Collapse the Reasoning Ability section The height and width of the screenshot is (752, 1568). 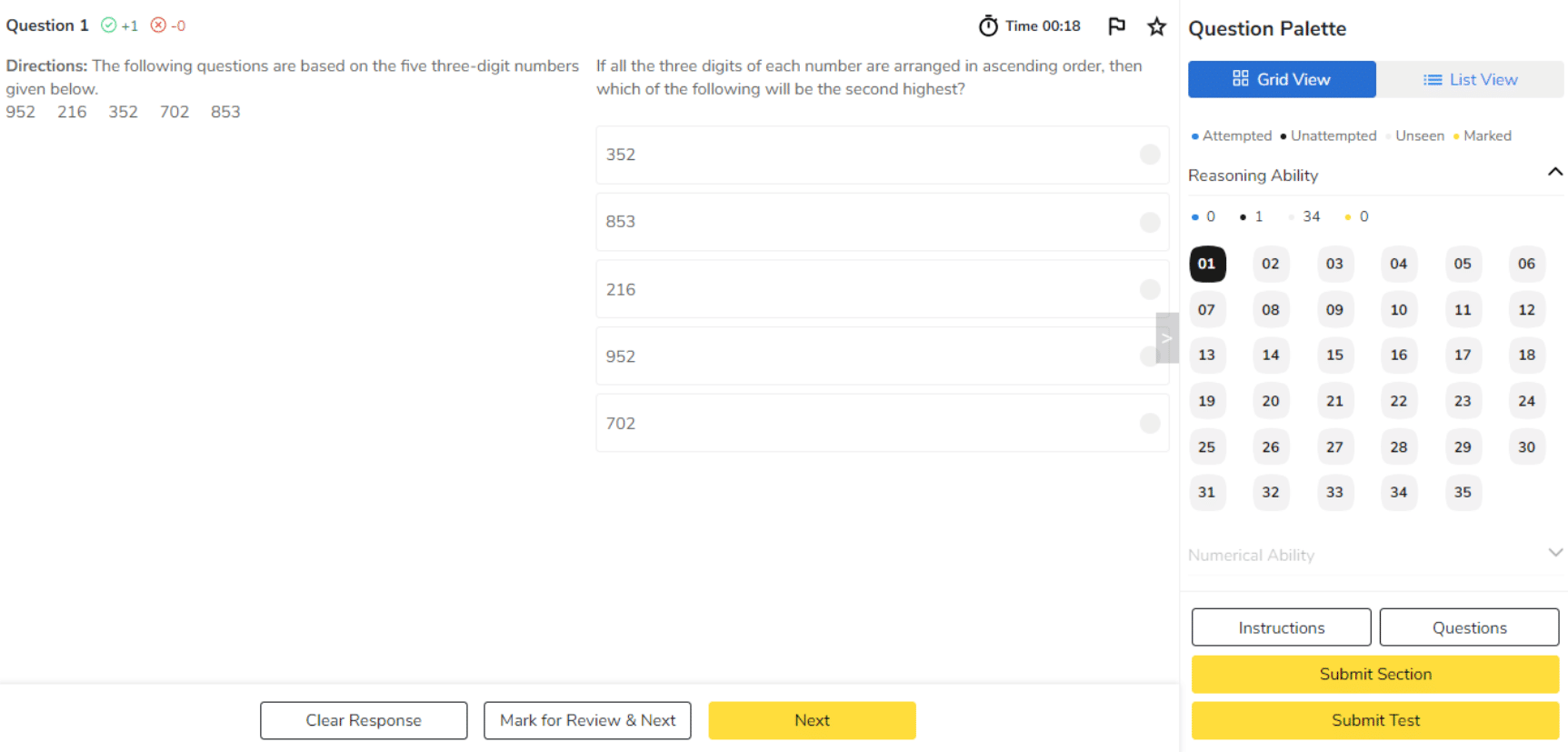tap(1554, 173)
